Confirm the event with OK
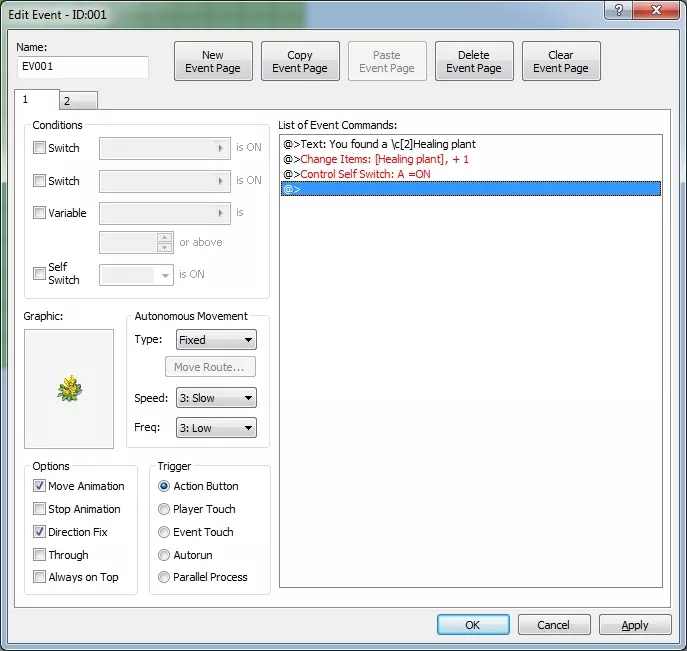 473,625
